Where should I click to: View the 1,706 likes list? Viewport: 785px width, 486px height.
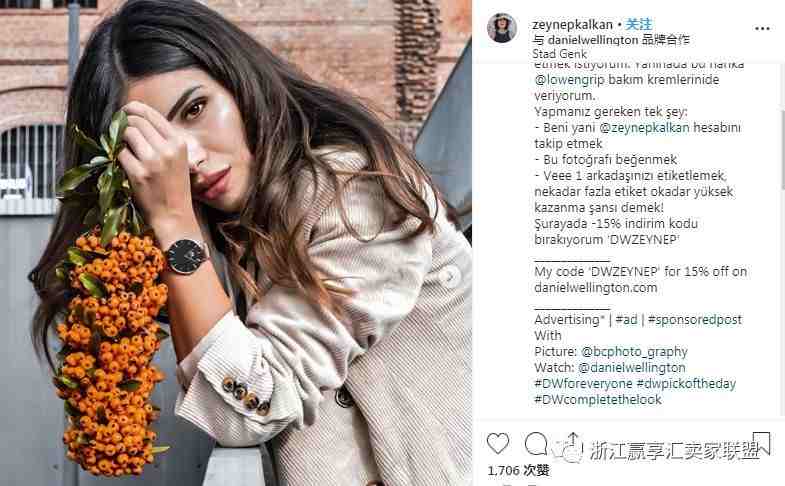[x=518, y=470]
